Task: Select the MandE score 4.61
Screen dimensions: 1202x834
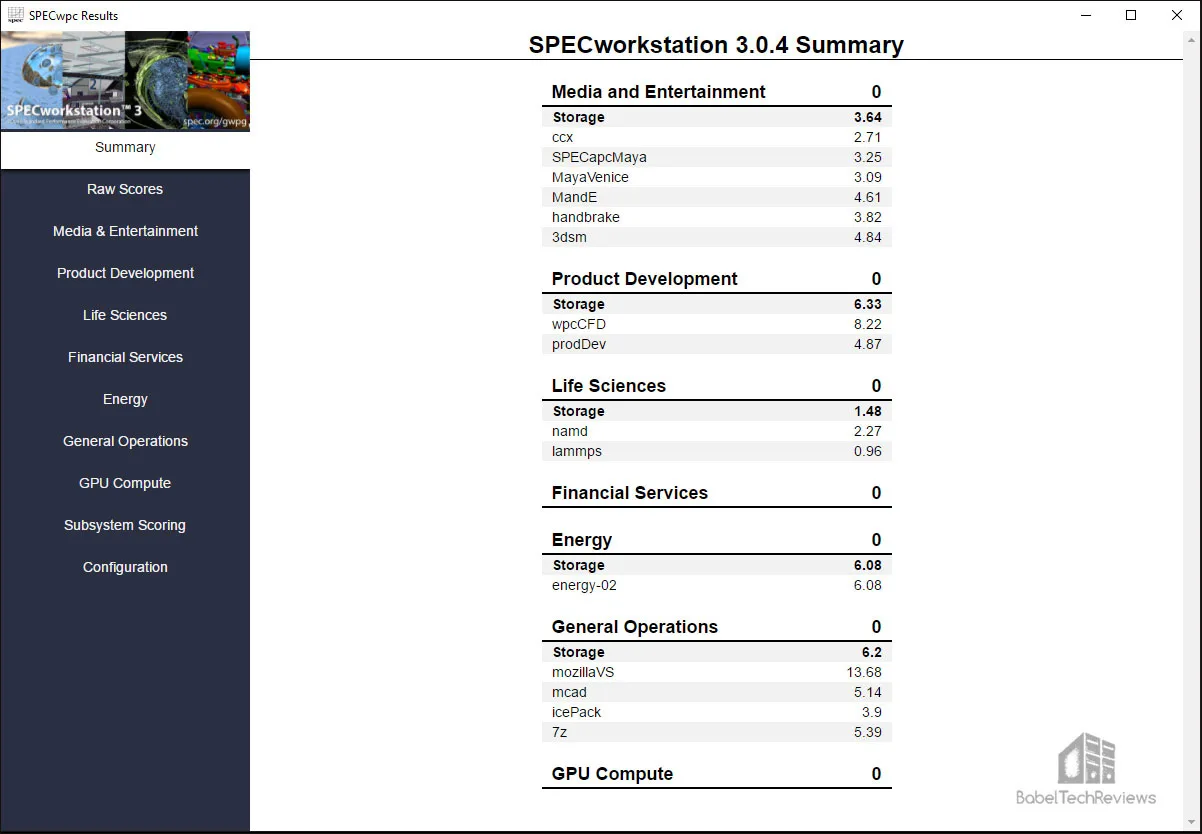Action: [867, 197]
